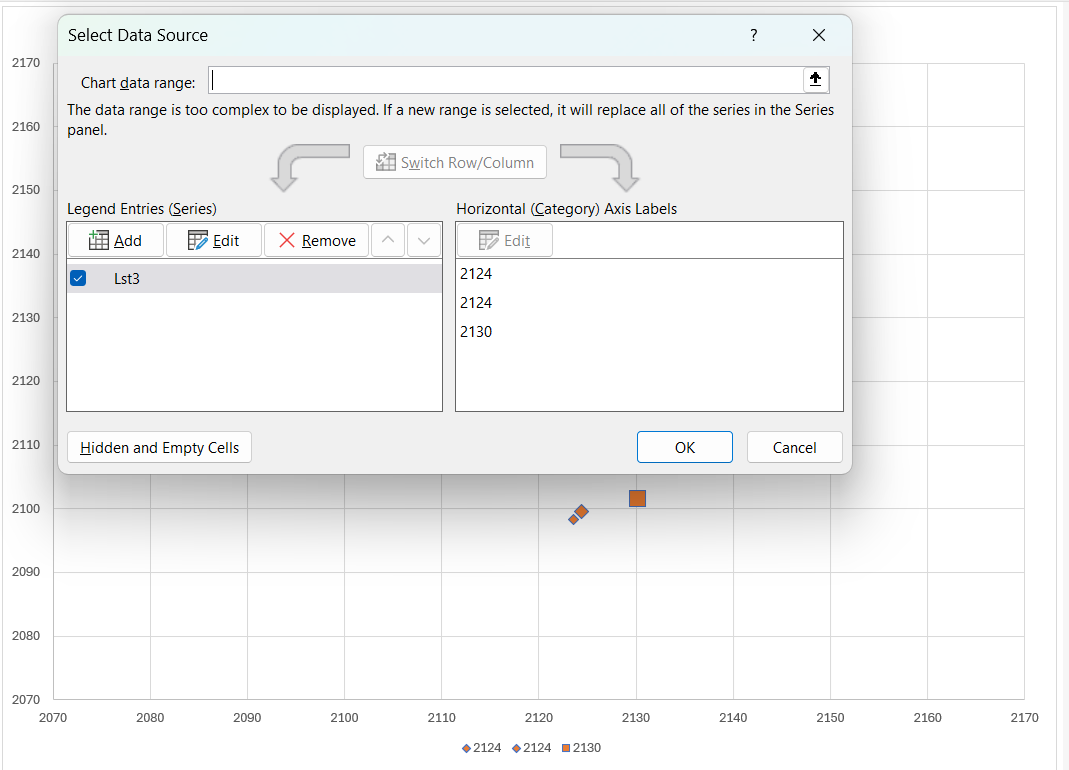Click the 2140 vertical axis label
Image resolution: width=1069 pixels, height=770 pixels.
click(26, 254)
